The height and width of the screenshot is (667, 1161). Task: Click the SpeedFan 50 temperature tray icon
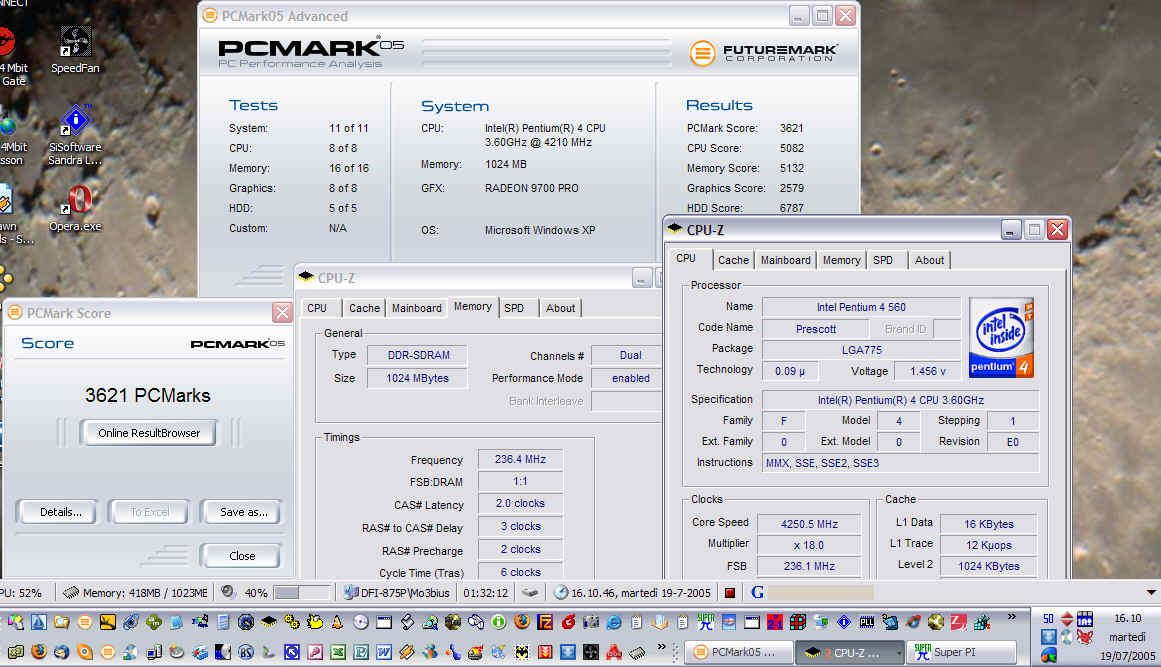(x=1048, y=619)
